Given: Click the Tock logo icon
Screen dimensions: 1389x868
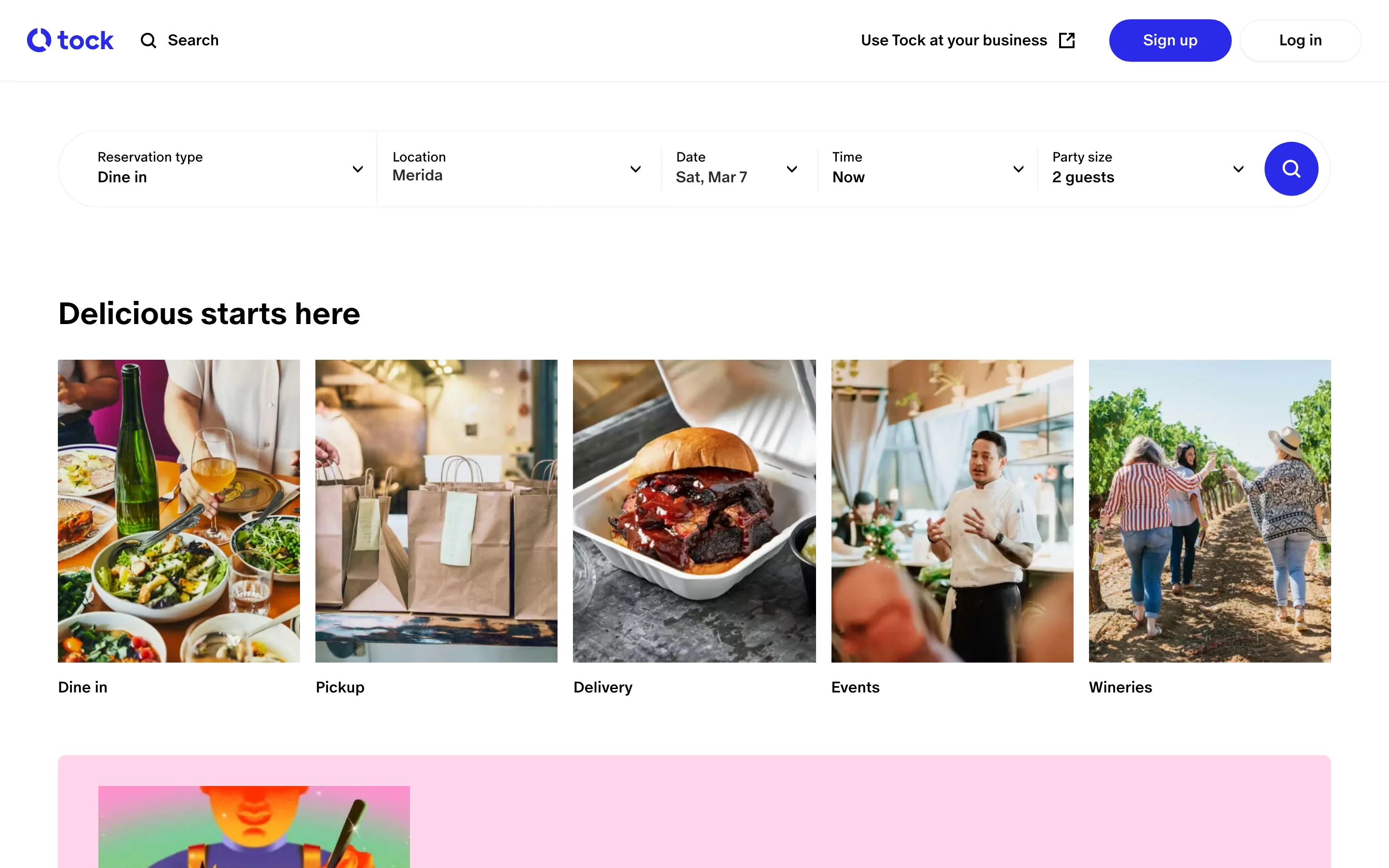Looking at the screenshot, I should [39, 40].
